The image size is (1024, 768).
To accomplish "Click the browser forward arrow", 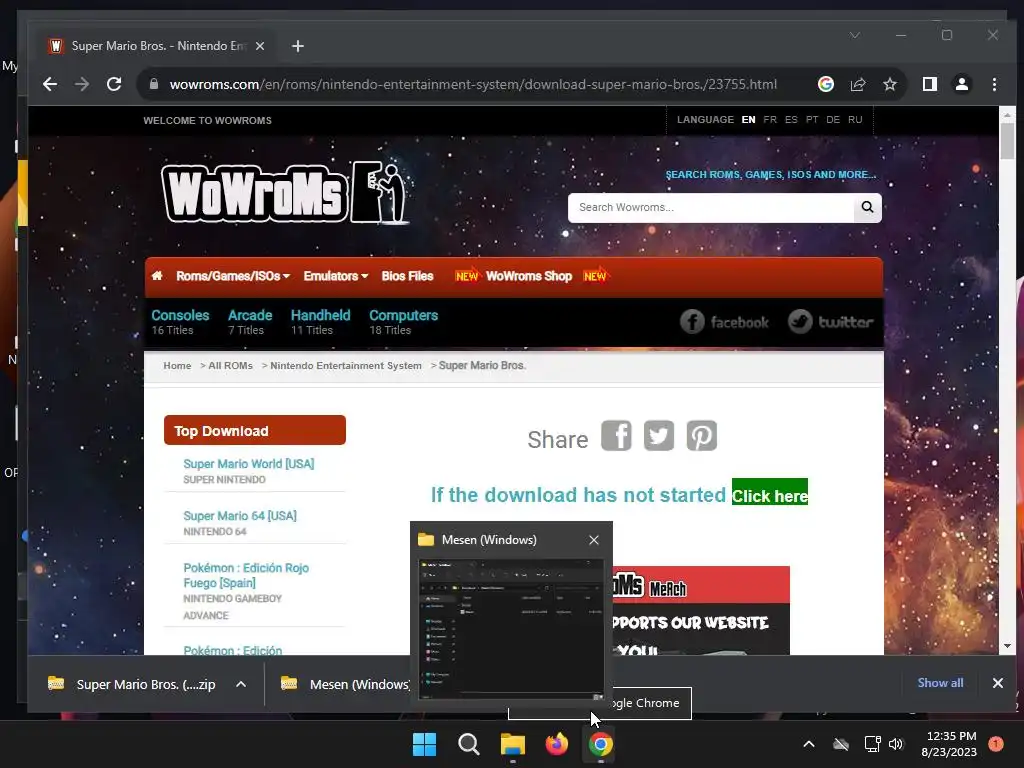I will [x=82, y=84].
